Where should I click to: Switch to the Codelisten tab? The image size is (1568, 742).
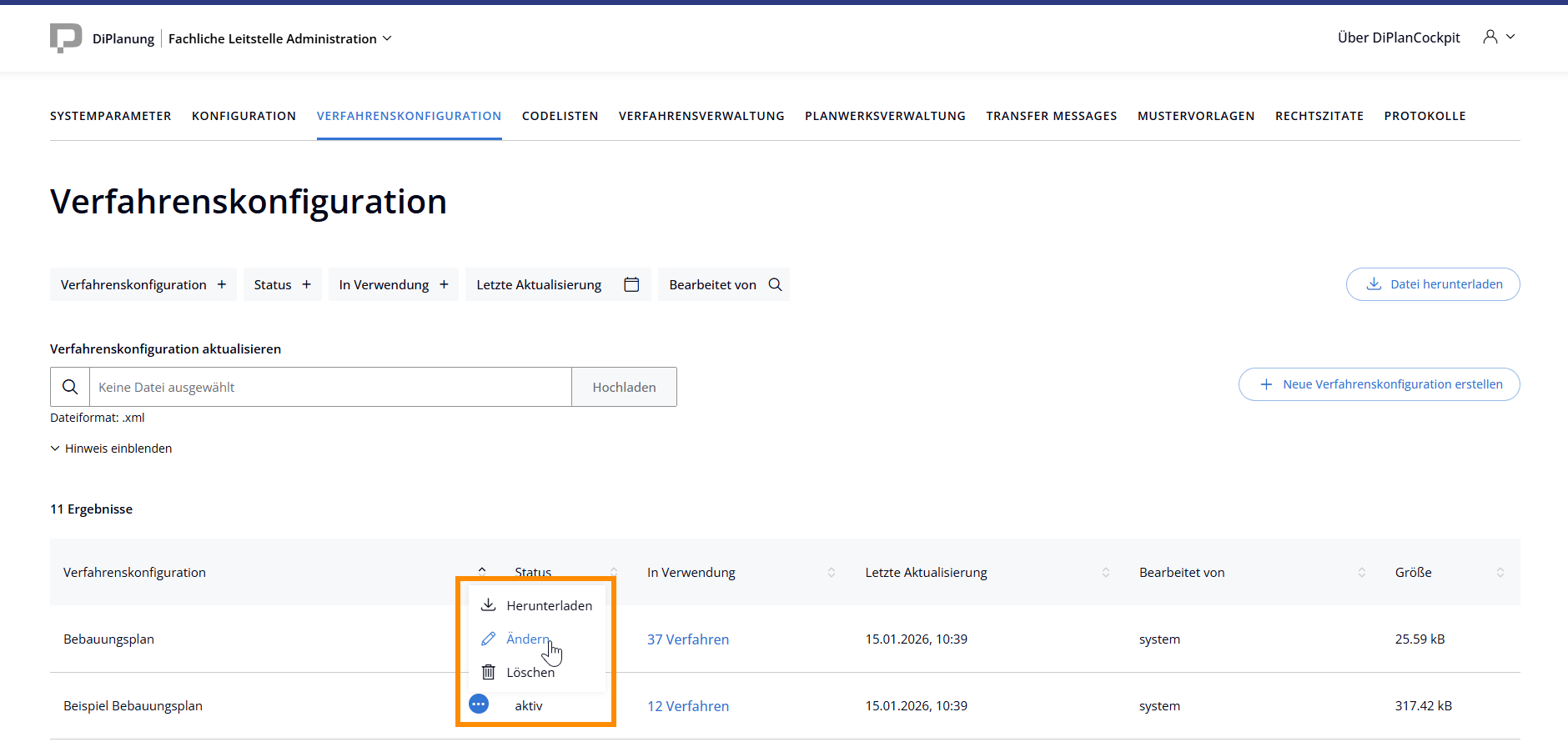click(x=560, y=116)
